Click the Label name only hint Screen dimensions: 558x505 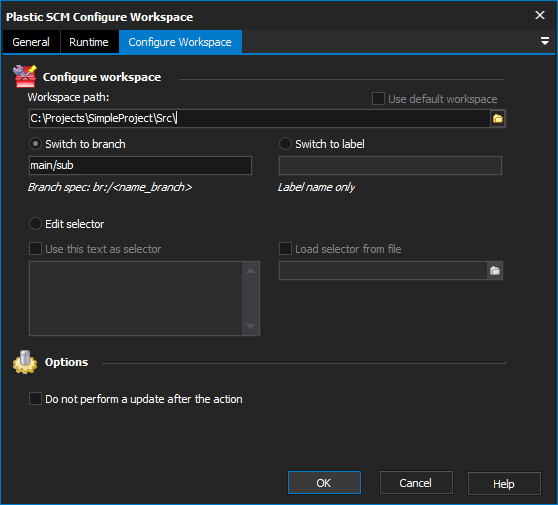click(316, 187)
